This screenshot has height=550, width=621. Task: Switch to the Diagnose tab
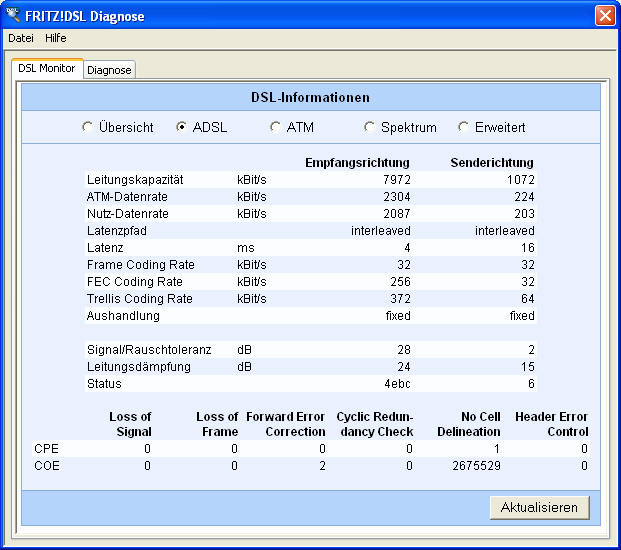coord(109,70)
